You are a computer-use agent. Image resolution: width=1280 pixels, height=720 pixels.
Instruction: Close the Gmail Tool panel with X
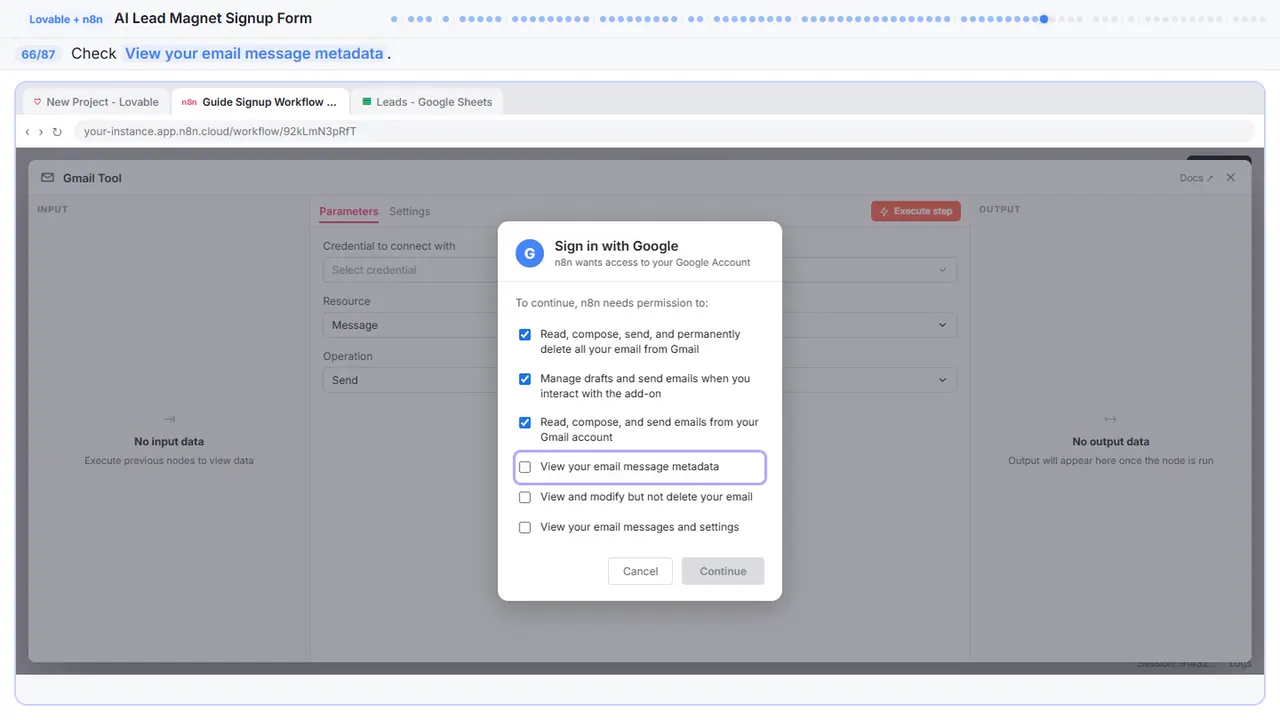(x=1231, y=178)
